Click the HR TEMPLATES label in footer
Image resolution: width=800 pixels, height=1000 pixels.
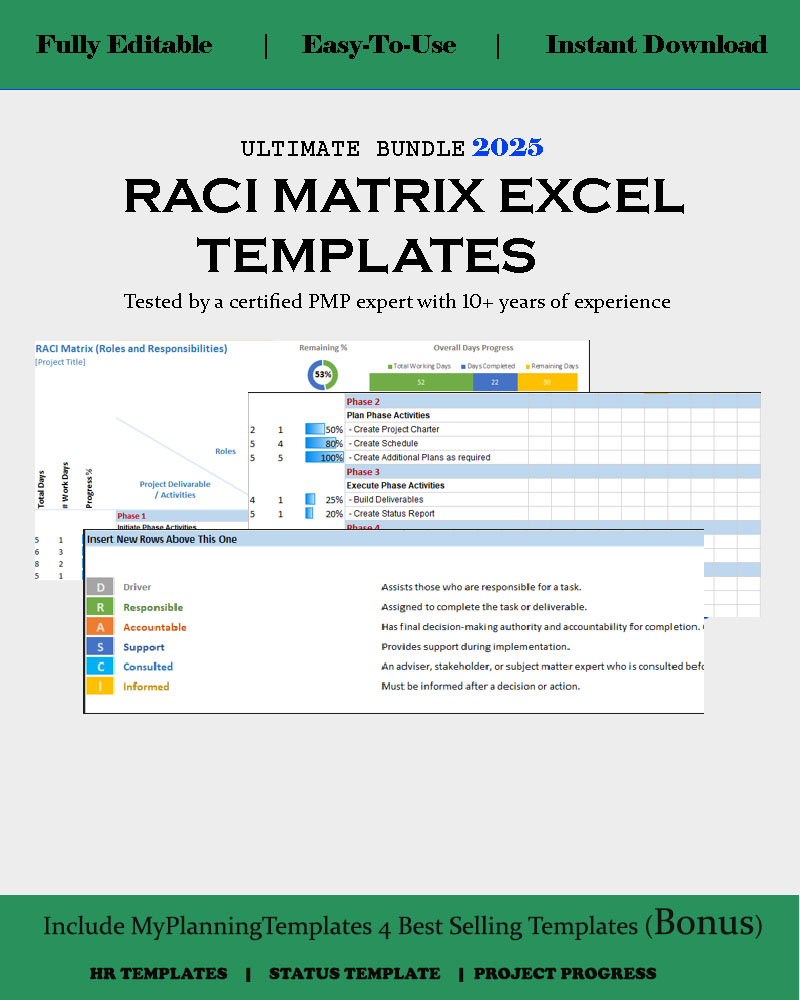pyautogui.click(x=158, y=973)
